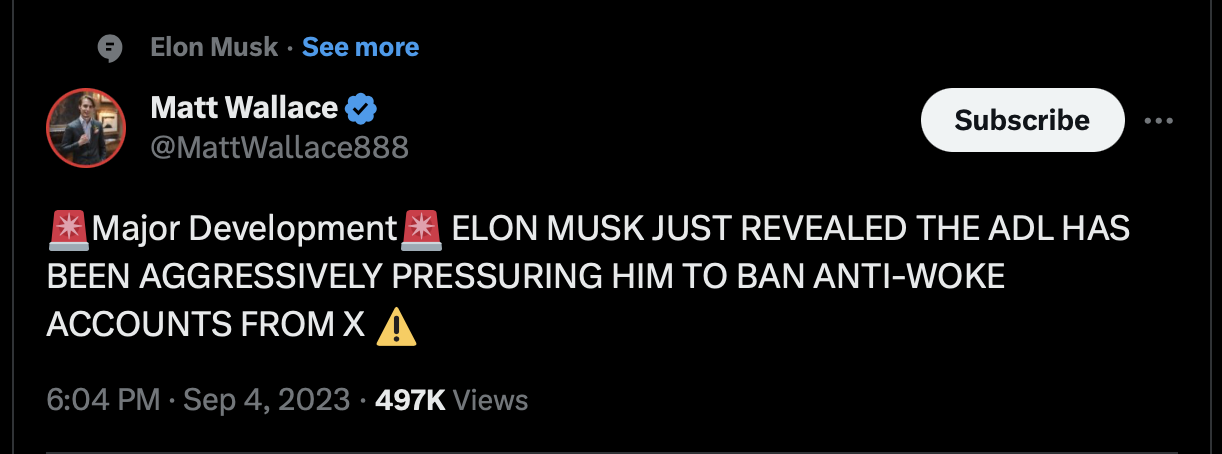Click the 6:04 PM timestamp
This screenshot has width=1222, height=454.
pos(103,401)
